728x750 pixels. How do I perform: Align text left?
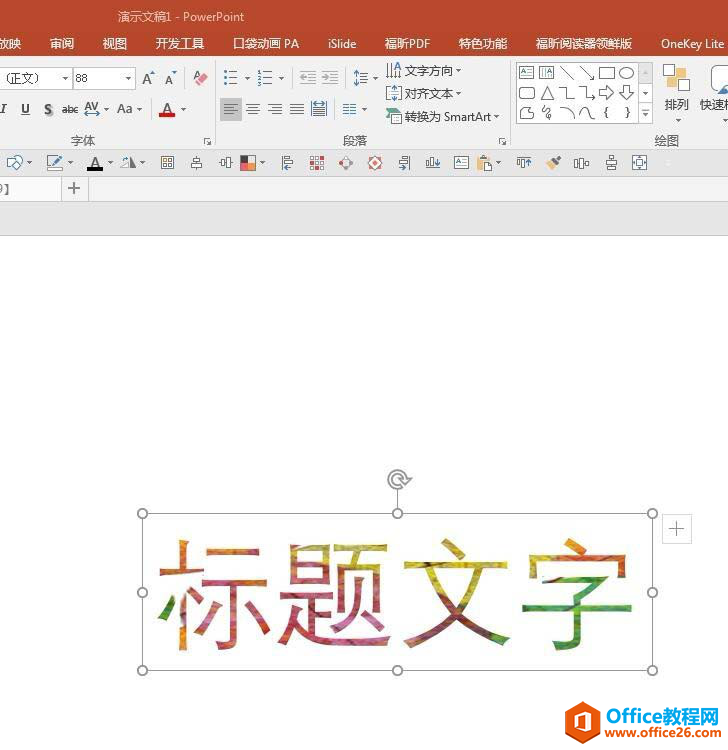tap(231, 110)
